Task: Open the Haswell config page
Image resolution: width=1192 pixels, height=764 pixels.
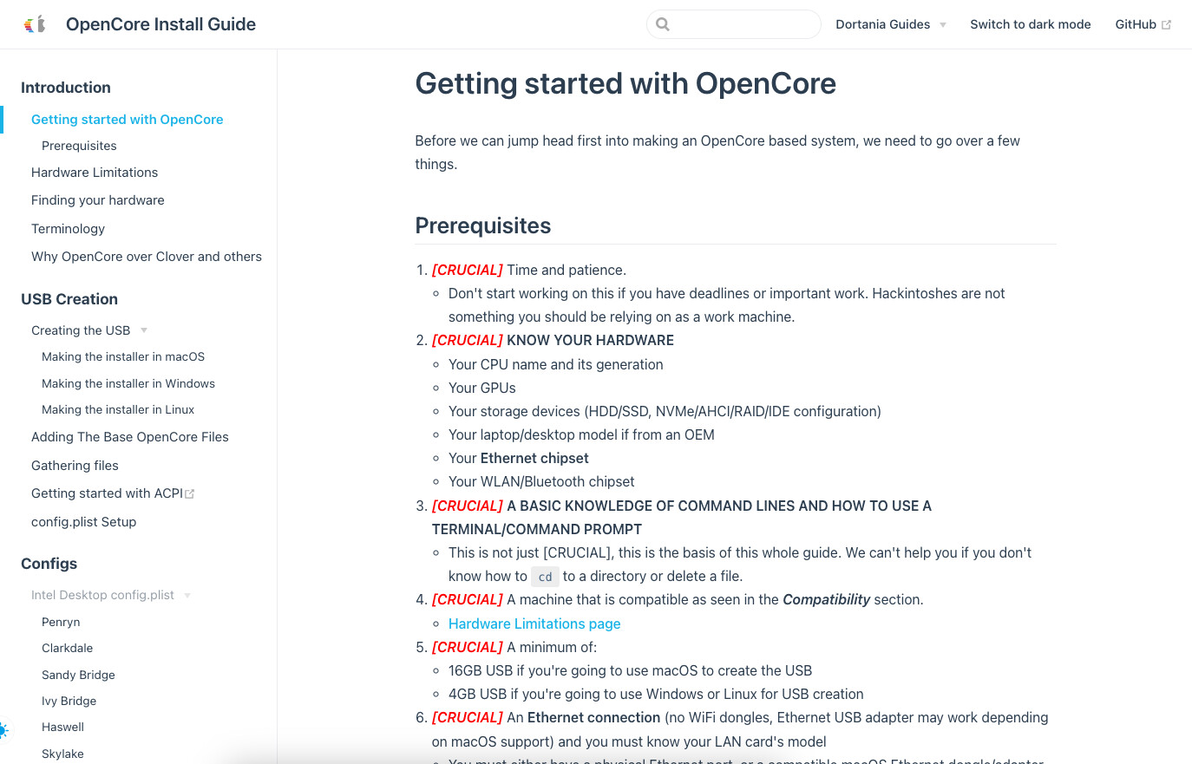Action: (x=63, y=728)
